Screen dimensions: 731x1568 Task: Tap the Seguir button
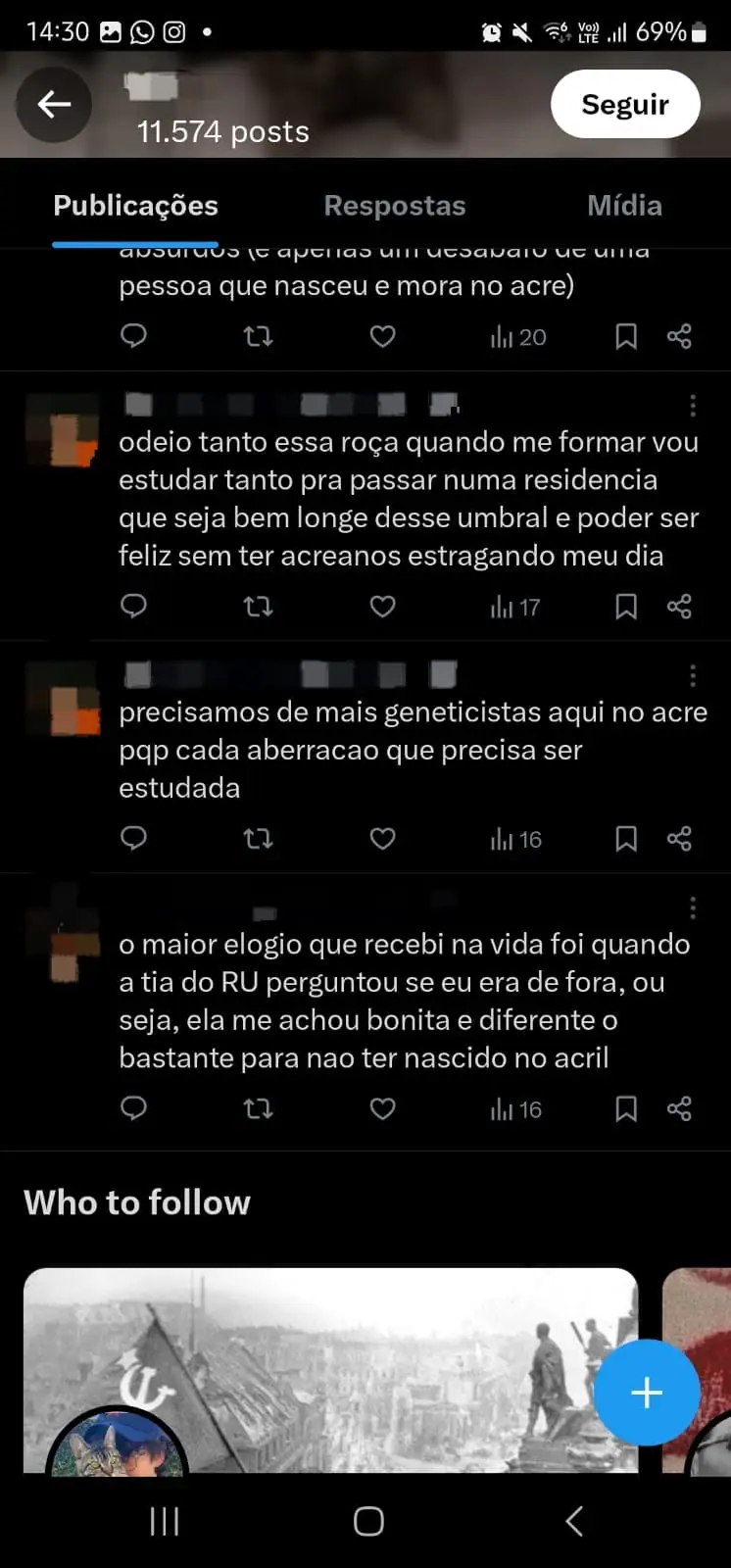point(625,104)
